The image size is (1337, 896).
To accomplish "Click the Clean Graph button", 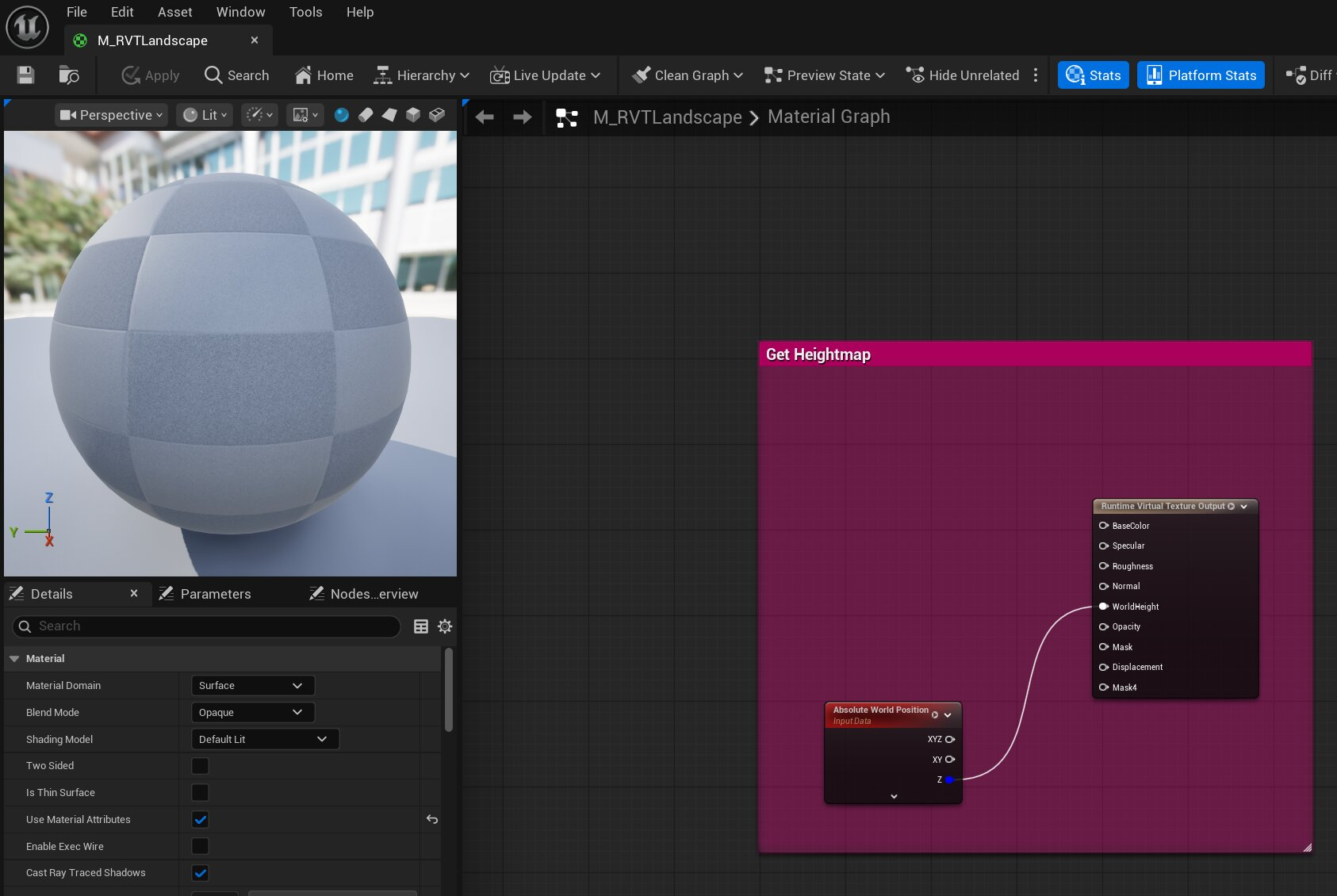I will 685,75.
